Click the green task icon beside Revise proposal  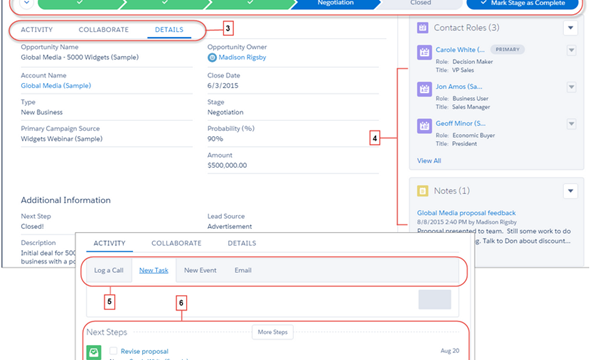pos(94,352)
